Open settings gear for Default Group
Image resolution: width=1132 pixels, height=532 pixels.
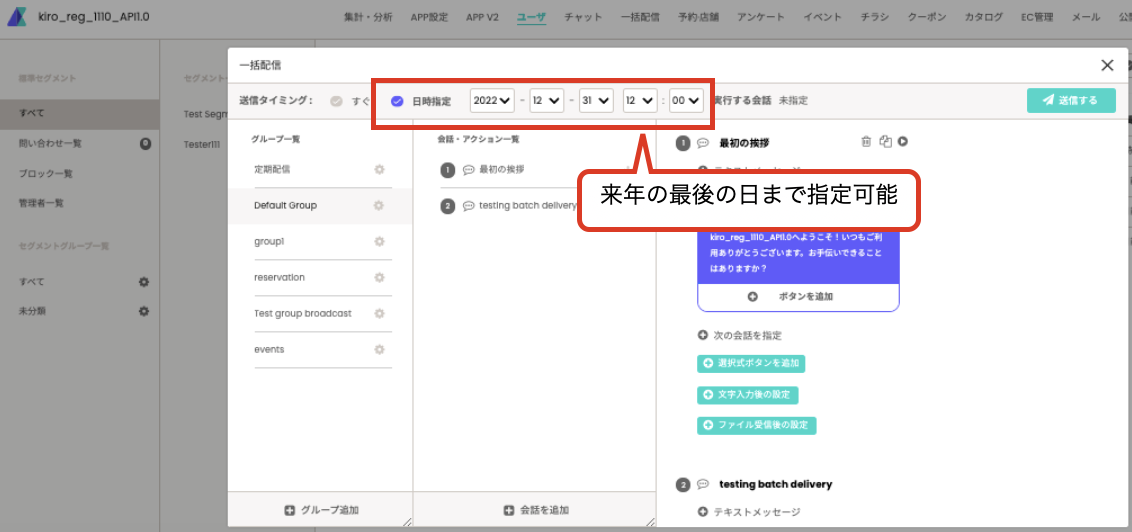tap(378, 206)
